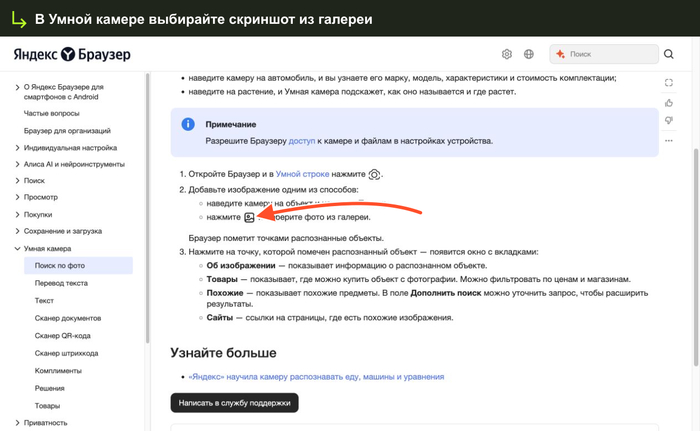Open link about camera recognizing food, cars

pos(316,377)
